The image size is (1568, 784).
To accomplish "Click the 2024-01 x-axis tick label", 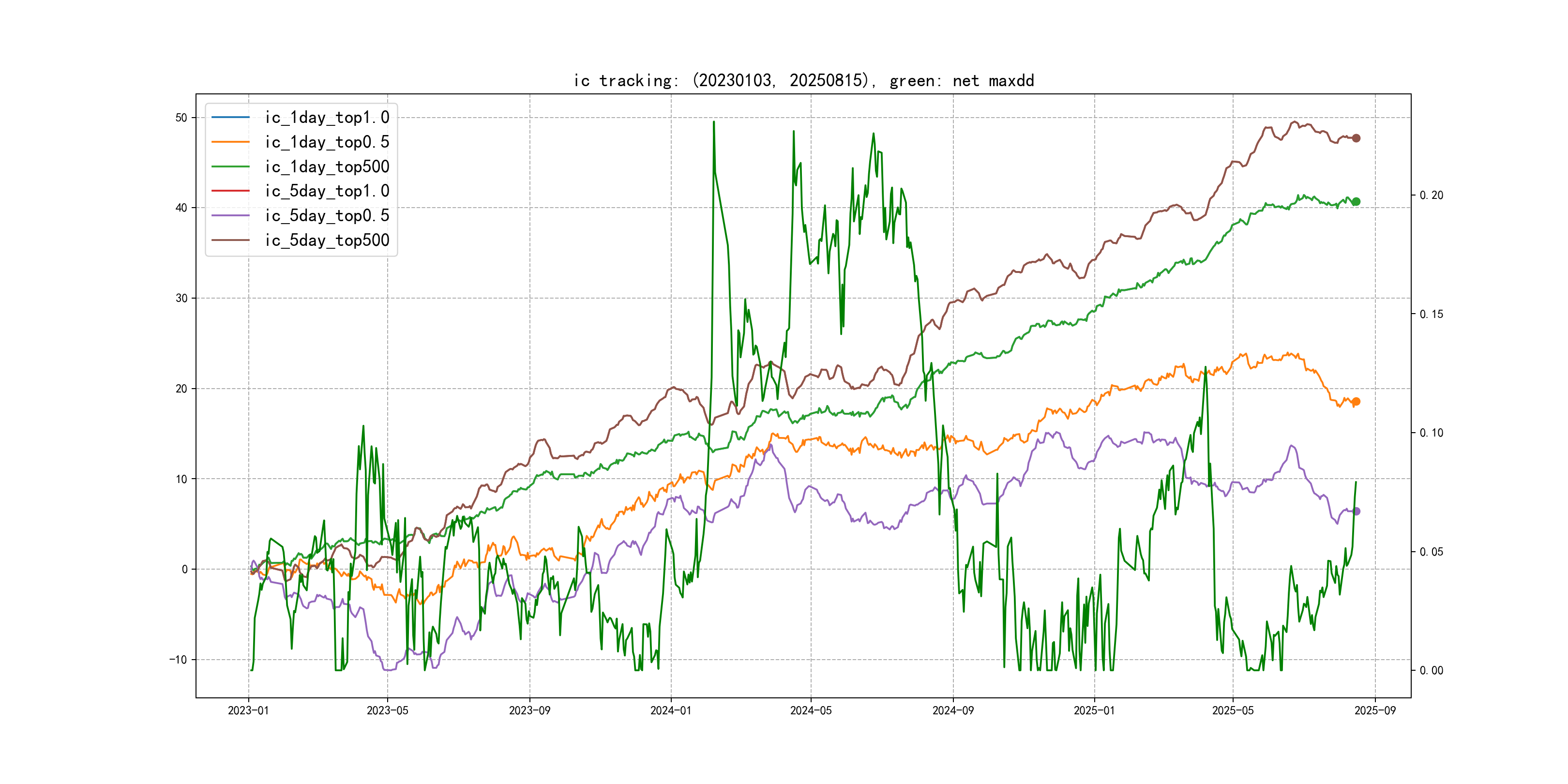I will (x=670, y=710).
